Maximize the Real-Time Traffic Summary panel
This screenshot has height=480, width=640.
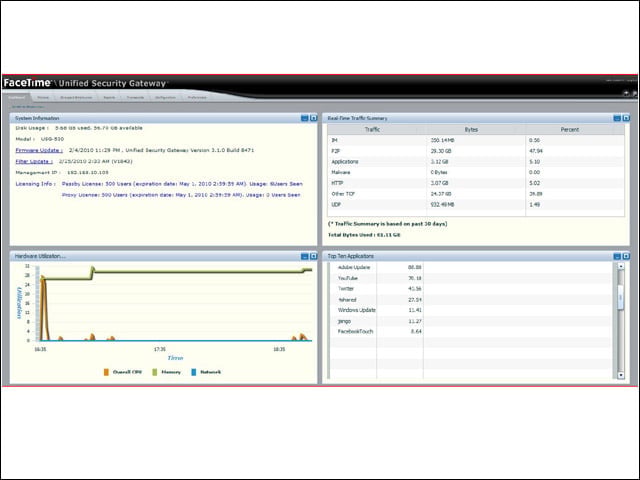pyautogui.click(x=626, y=118)
